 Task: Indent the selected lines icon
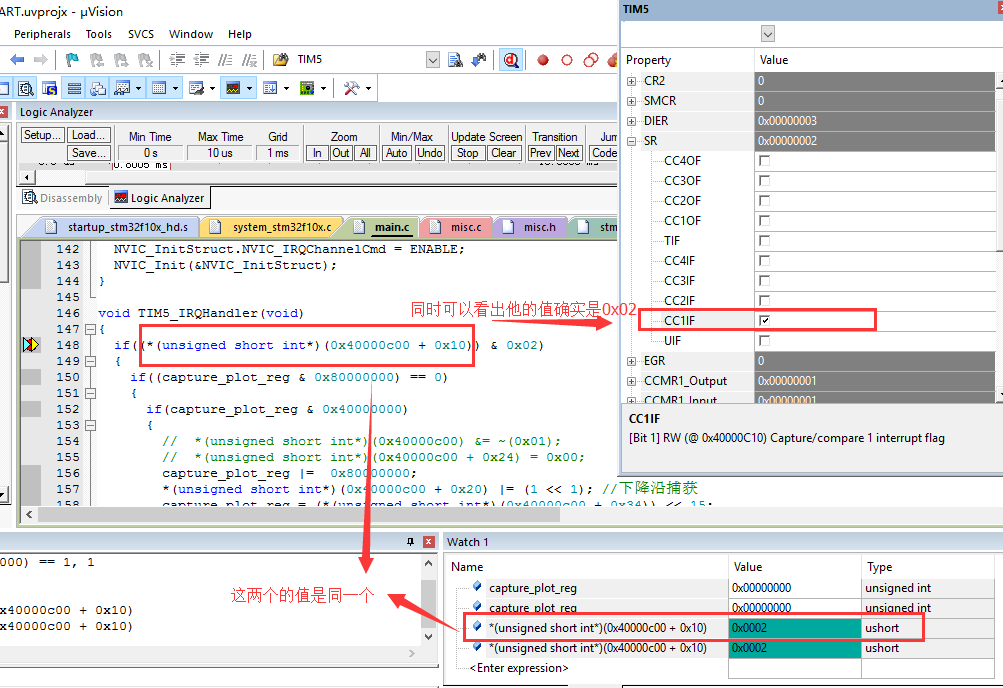(x=177, y=59)
